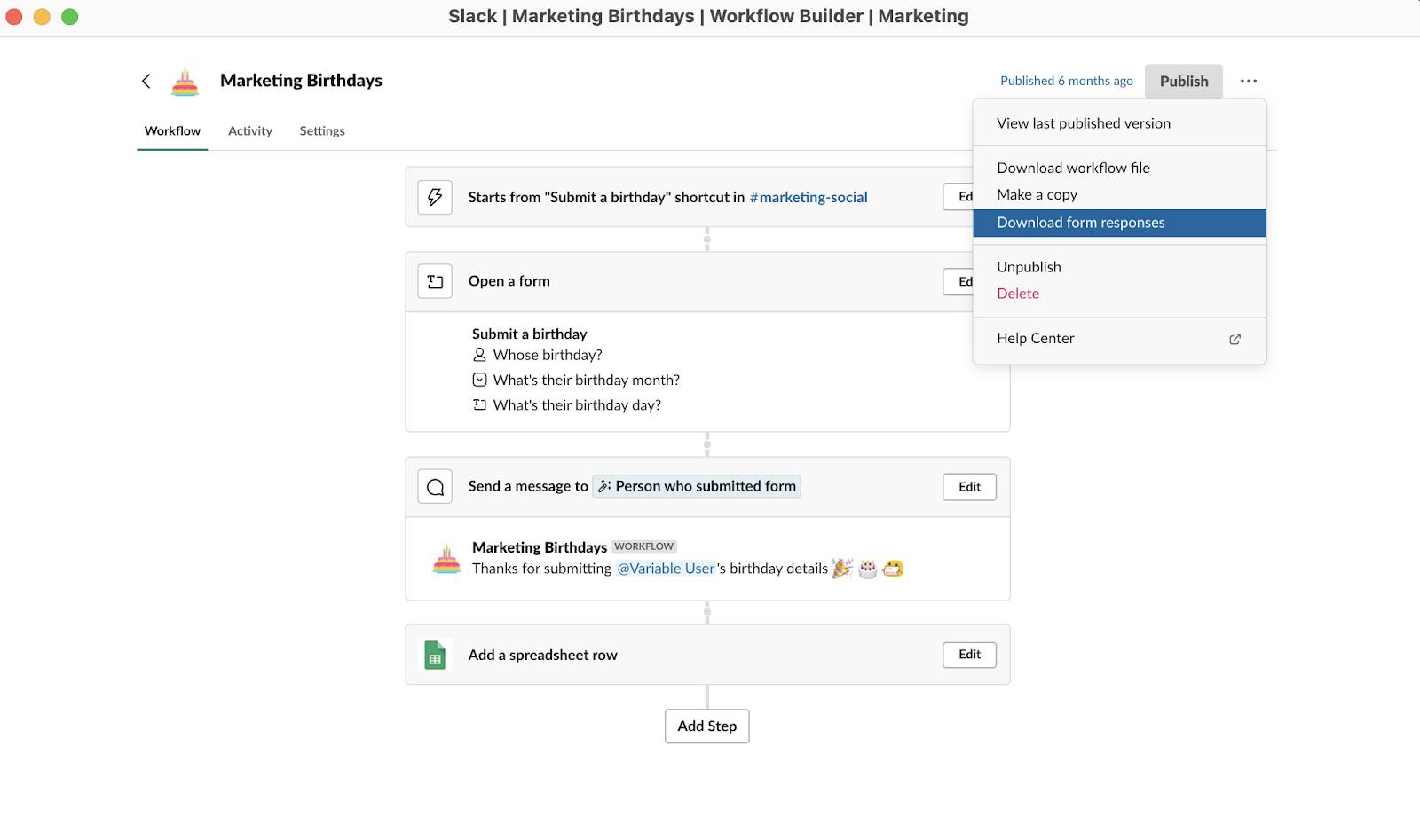This screenshot has width=1420, height=840.
Task: Go back using the left chevron arrow
Action: (146, 81)
